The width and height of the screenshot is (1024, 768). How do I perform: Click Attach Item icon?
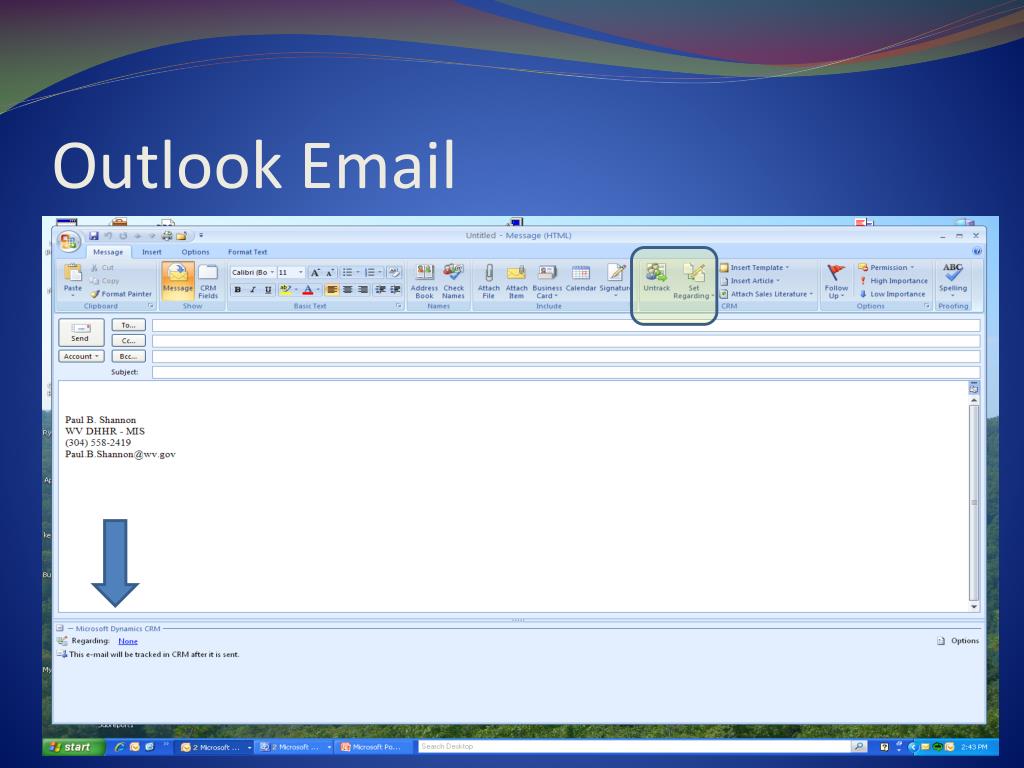tap(516, 281)
